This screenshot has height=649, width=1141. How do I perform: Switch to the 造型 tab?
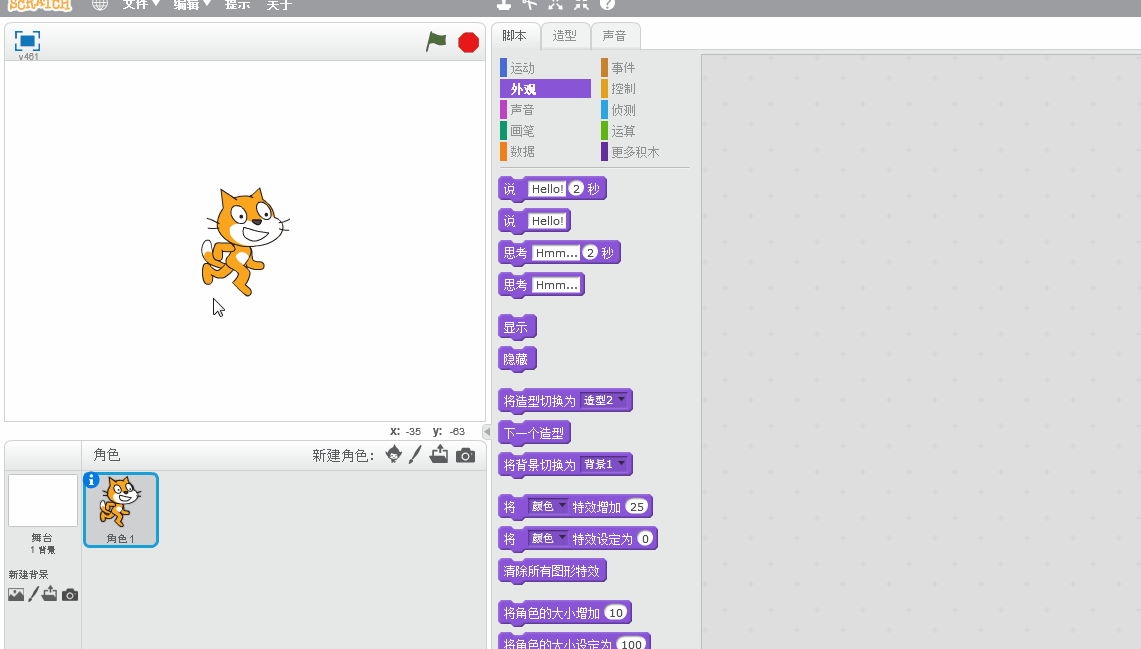(x=565, y=36)
